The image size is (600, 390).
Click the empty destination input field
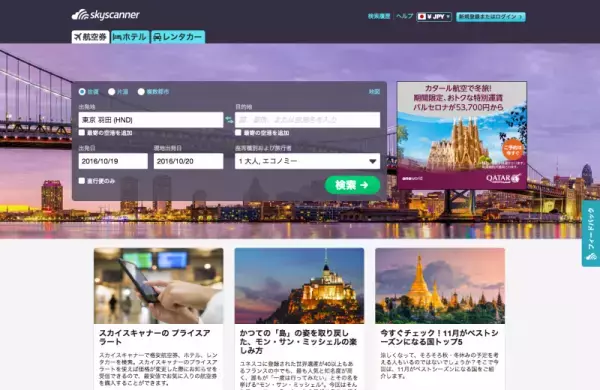(307, 120)
